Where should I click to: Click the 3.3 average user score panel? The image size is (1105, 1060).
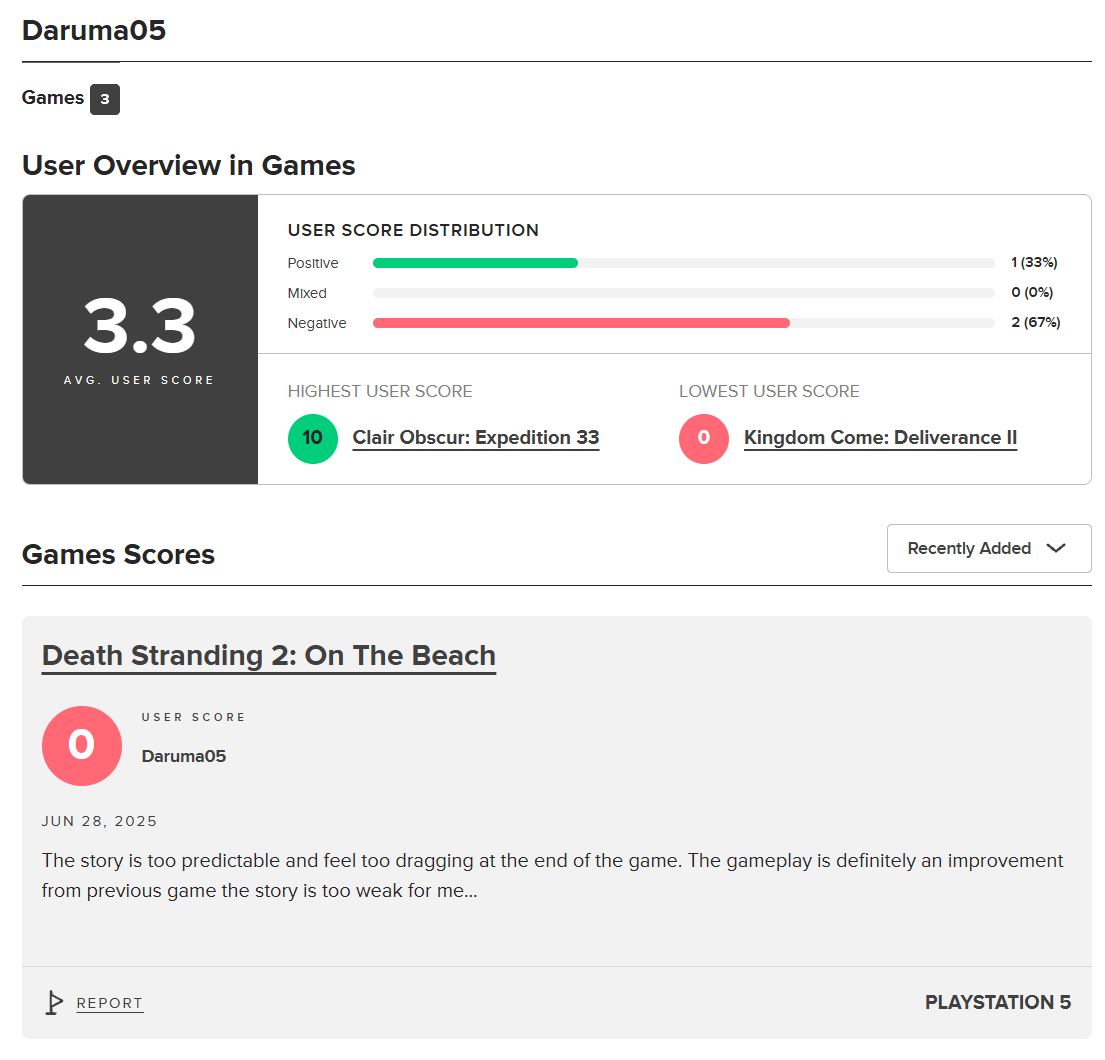140,340
